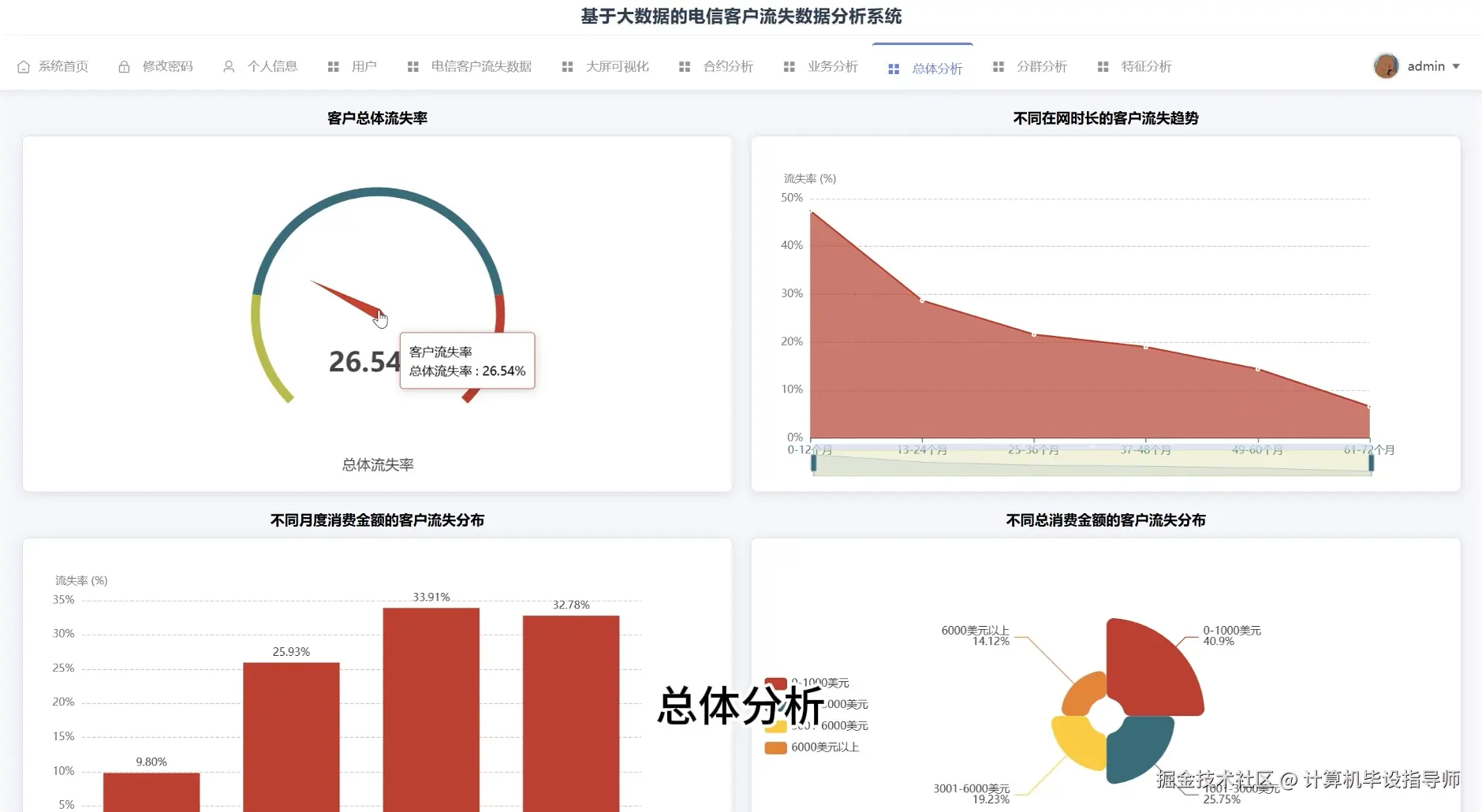Click the 40.9% pie label
Image resolution: width=1482 pixels, height=812 pixels.
pyautogui.click(x=1219, y=642)
